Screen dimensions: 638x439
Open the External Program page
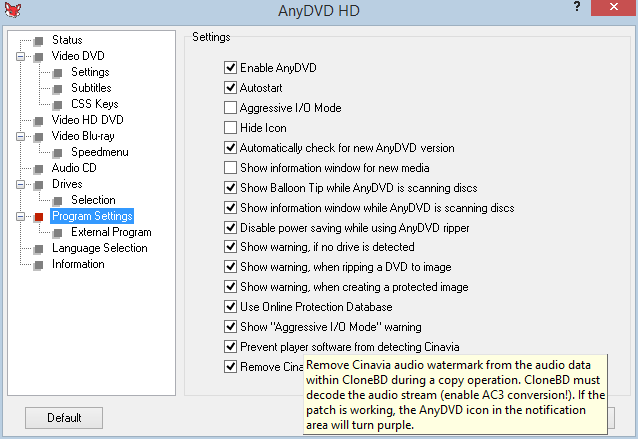[x=111, y=232]
